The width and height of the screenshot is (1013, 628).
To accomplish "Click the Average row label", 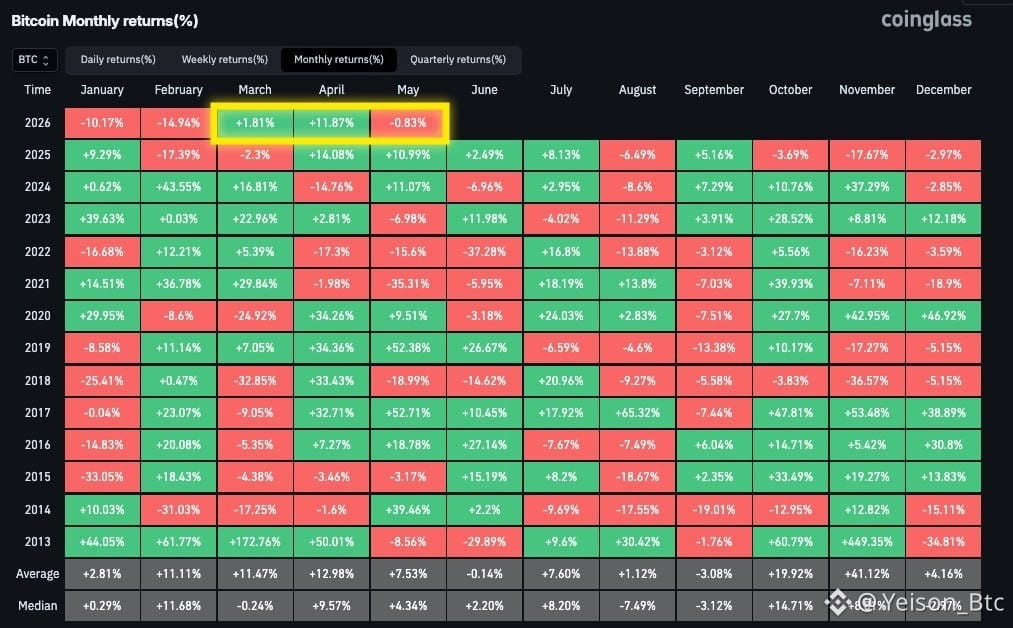I will (37, 574).
